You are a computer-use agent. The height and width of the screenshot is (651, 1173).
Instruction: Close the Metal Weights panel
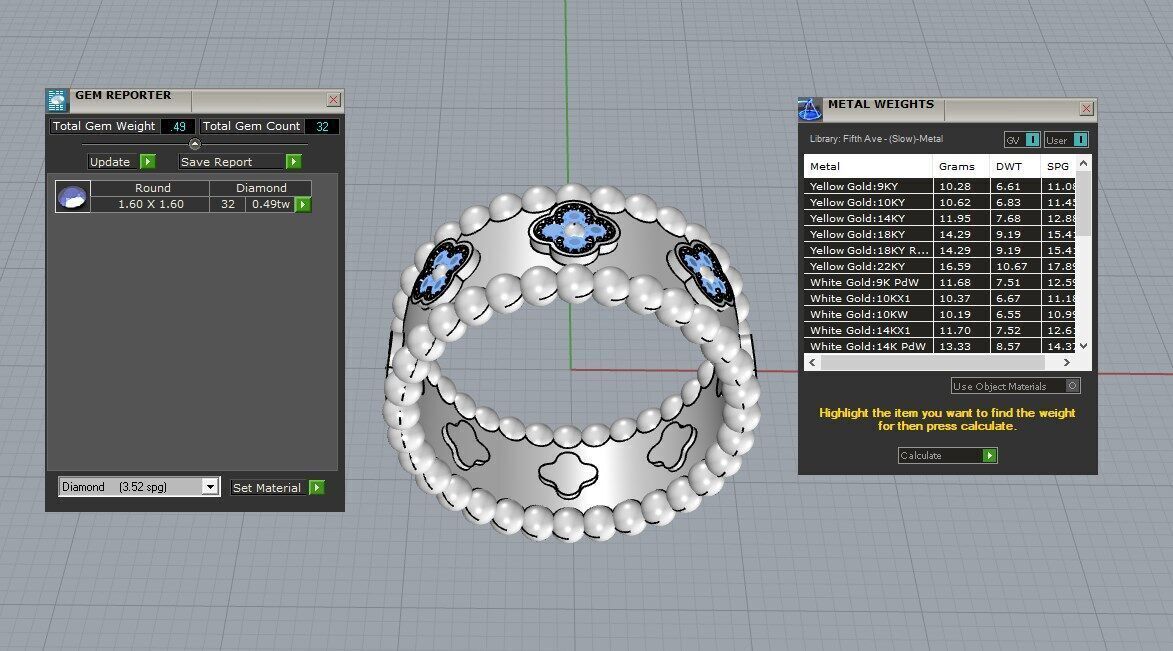1086,109
